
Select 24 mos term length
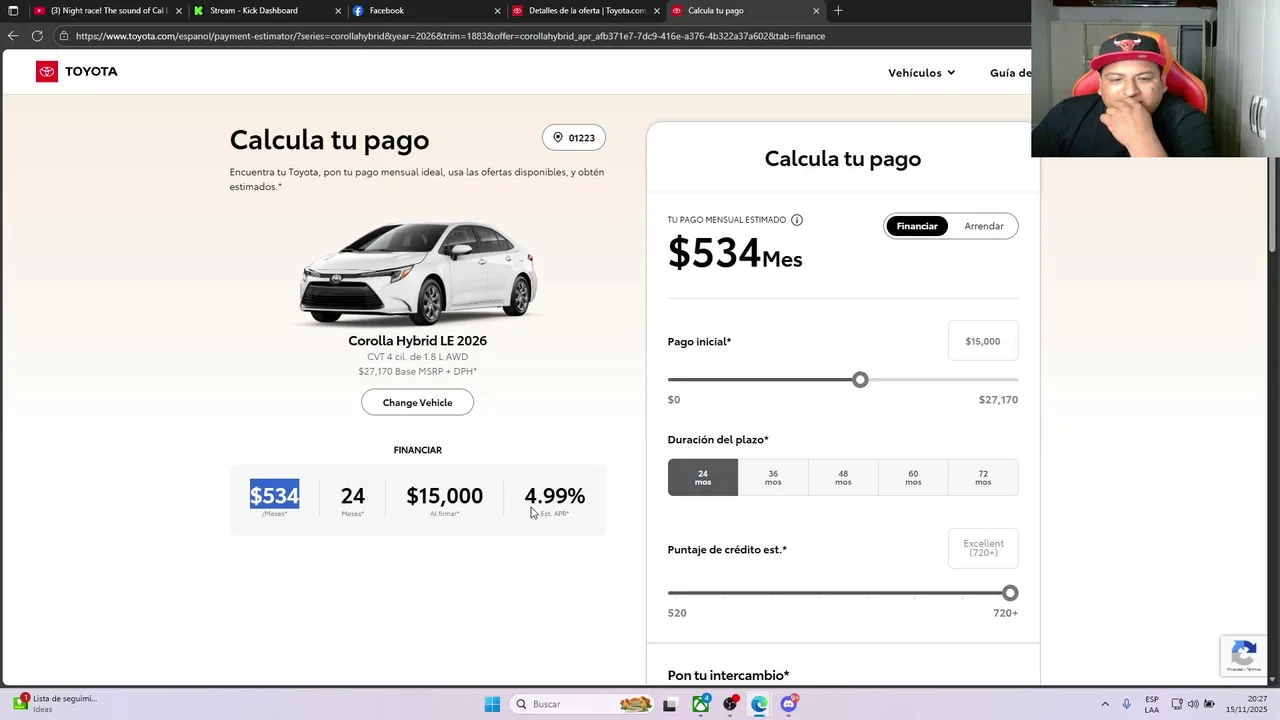click(703, 477)
